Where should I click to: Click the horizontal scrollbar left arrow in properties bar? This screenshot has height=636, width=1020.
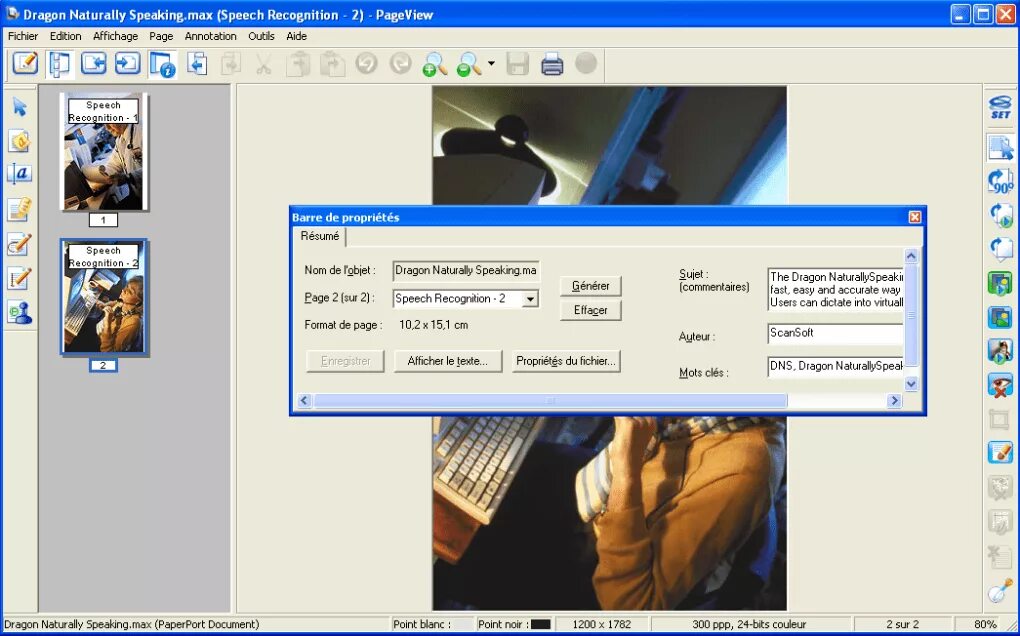[x=304, y=401]
